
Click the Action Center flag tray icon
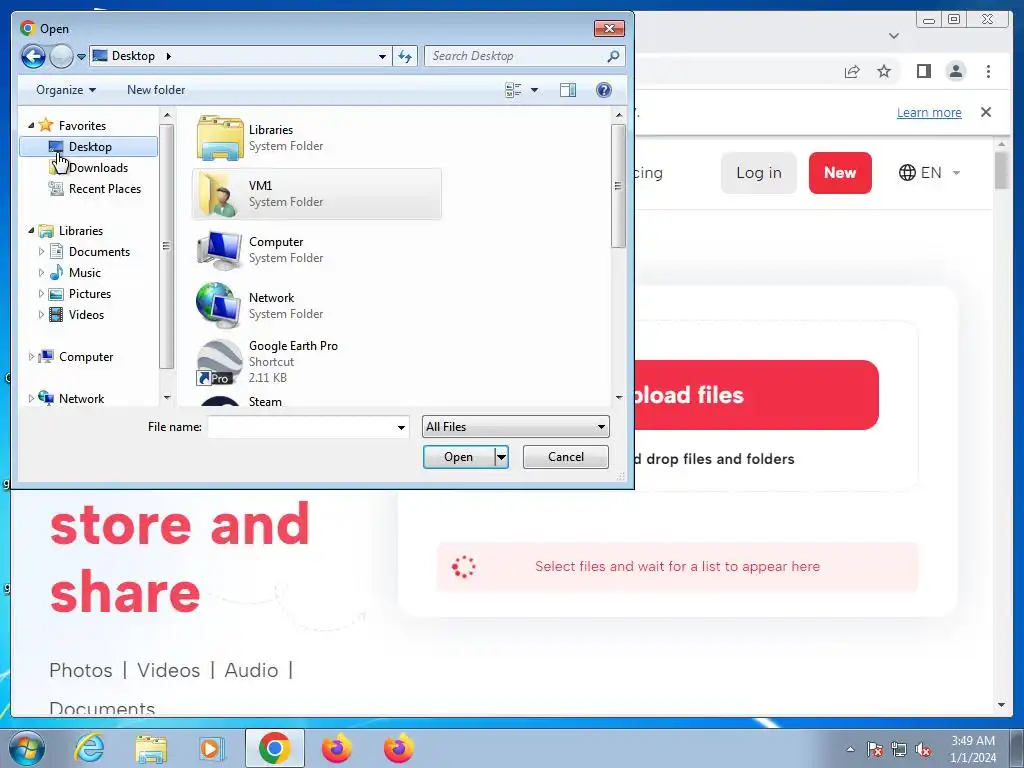(874, 750)
